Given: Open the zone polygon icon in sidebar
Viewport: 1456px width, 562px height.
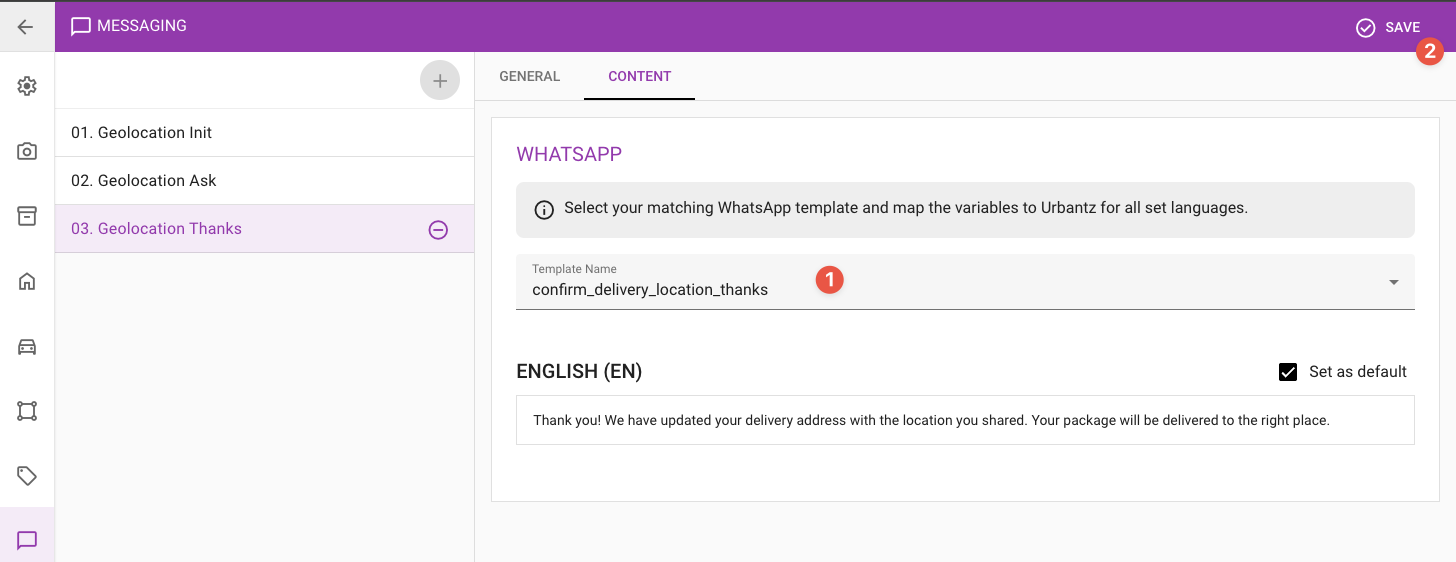Looking at the screenshot, I should pos(27,411).
